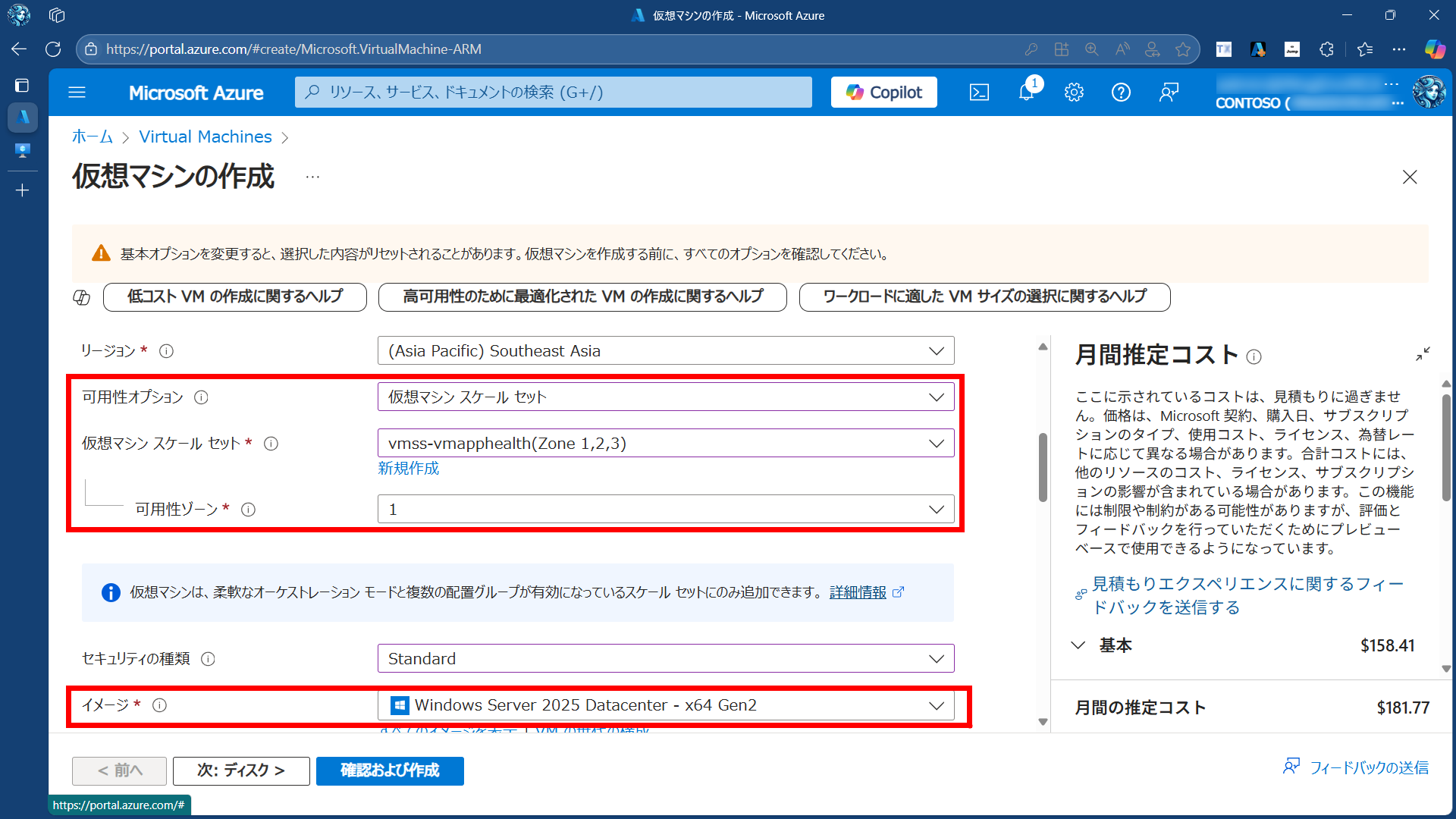The height and width of the screenshot is (819, 1456).
Task: Open the Windows Server 2025 image dropdown
Action: (x=665, y=705)
